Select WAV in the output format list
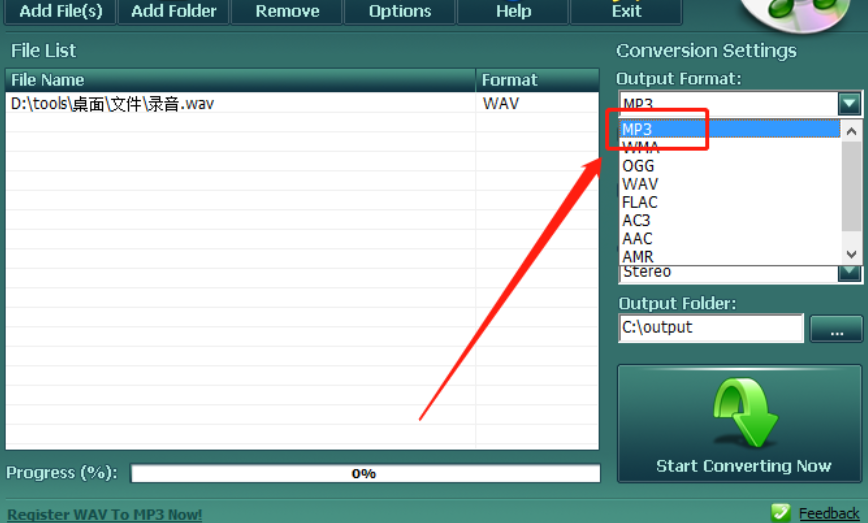Screen dimensions: 868x523 click(x=730, y=184)
